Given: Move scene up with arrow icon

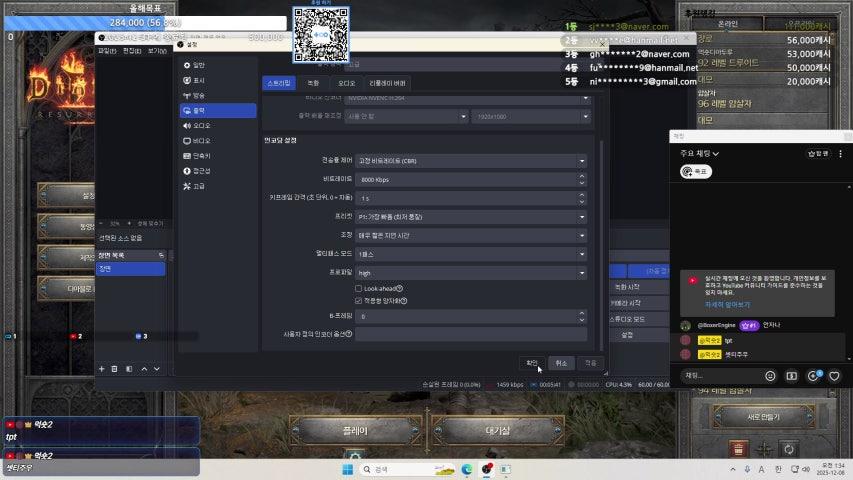Looking at the screenshot, I should (x=144, y=369).
